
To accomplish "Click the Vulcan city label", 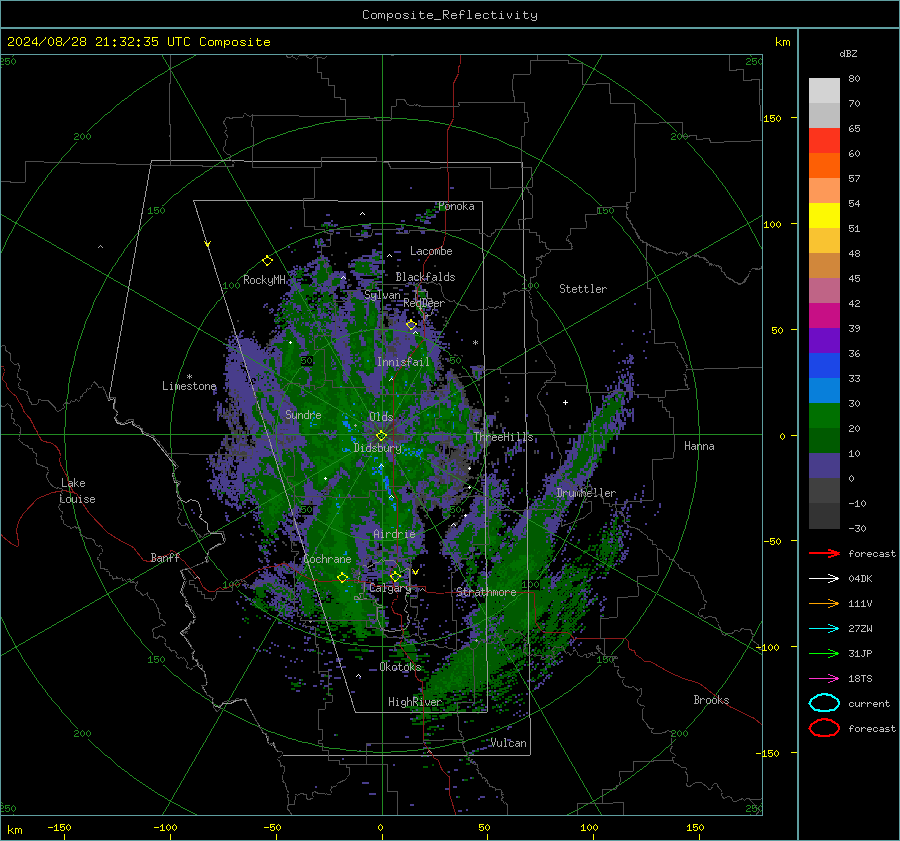I will coord(508,743).
